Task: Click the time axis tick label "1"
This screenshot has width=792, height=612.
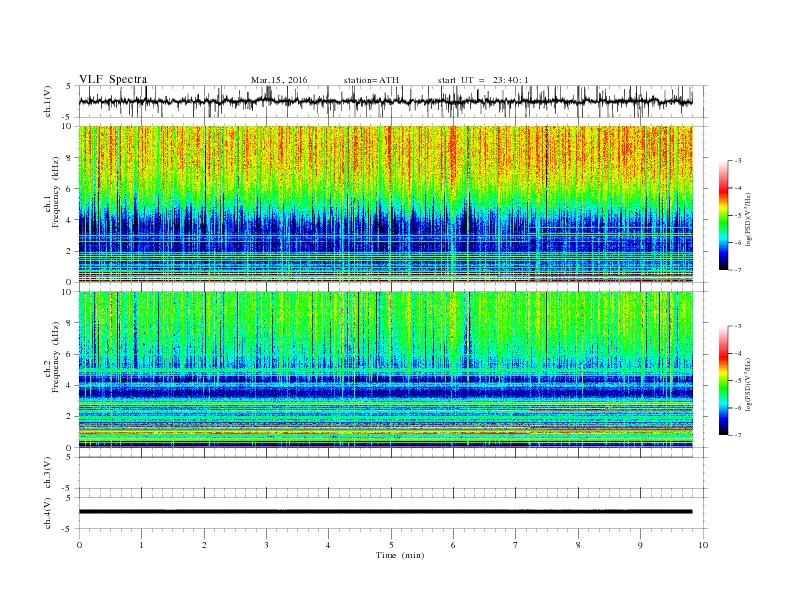Action: point(141,545)
